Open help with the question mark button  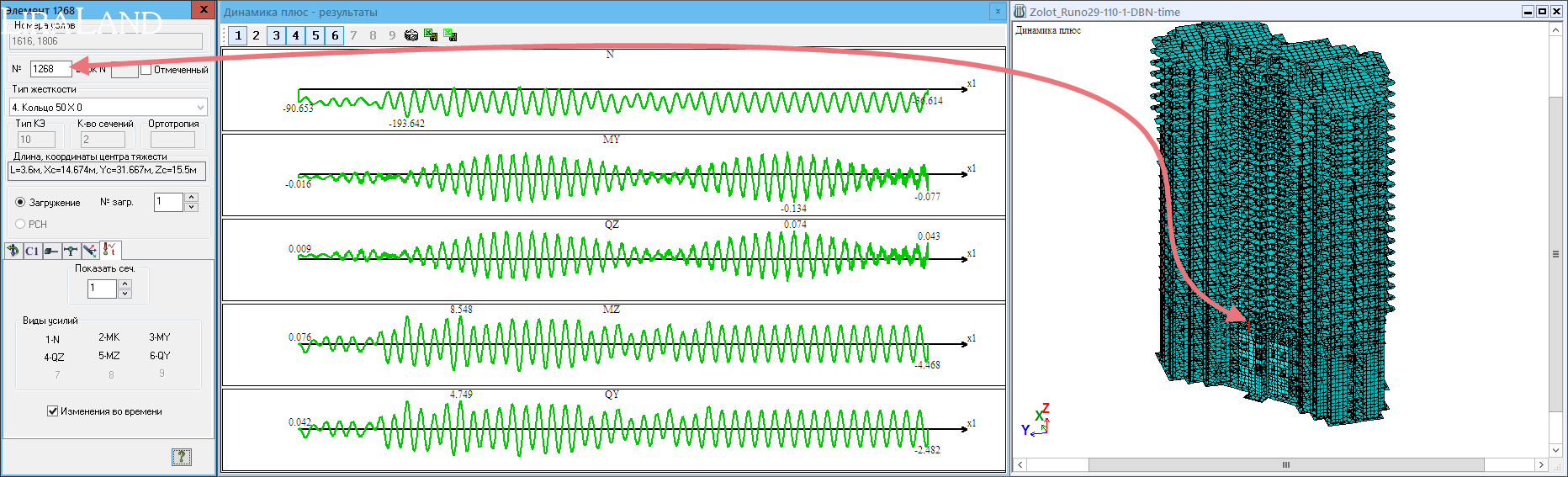coord(182,457)
